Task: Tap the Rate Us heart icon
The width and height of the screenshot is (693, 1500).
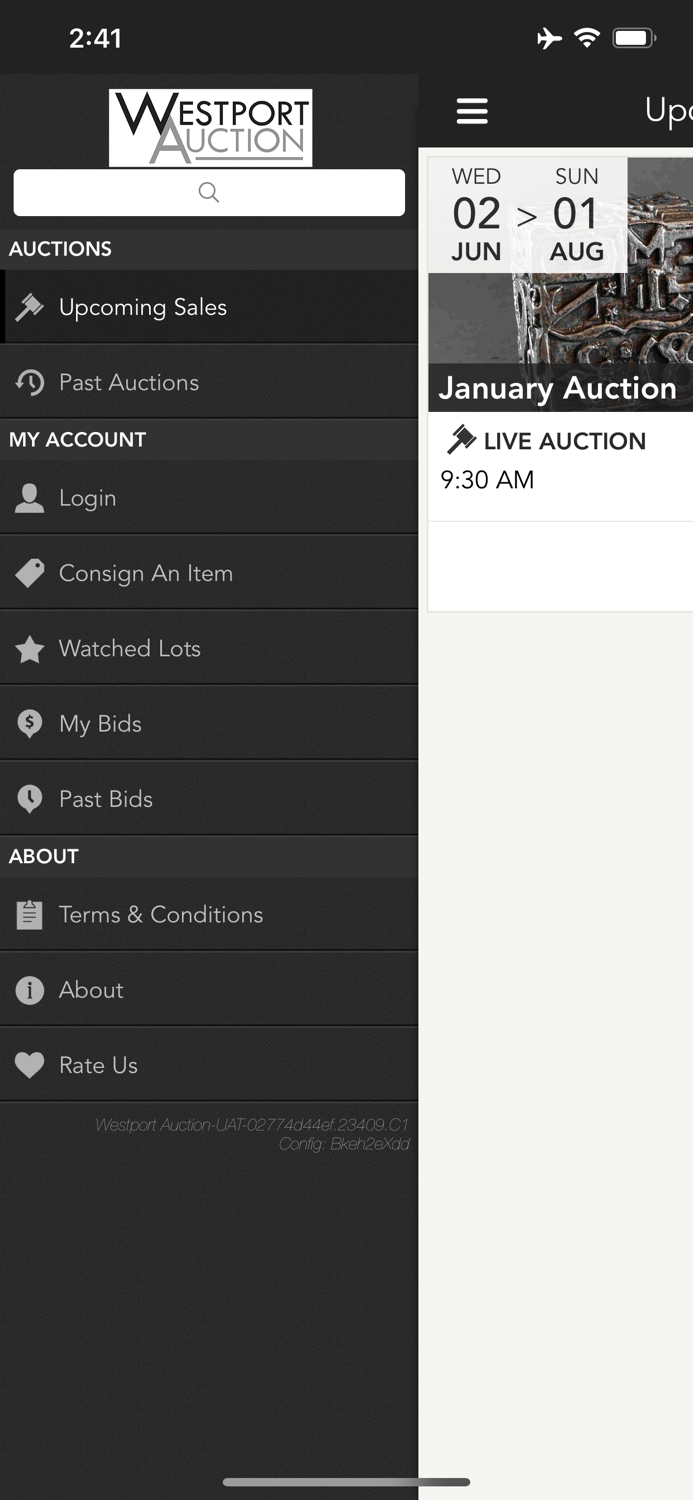Action: (x=30, y=1064)
